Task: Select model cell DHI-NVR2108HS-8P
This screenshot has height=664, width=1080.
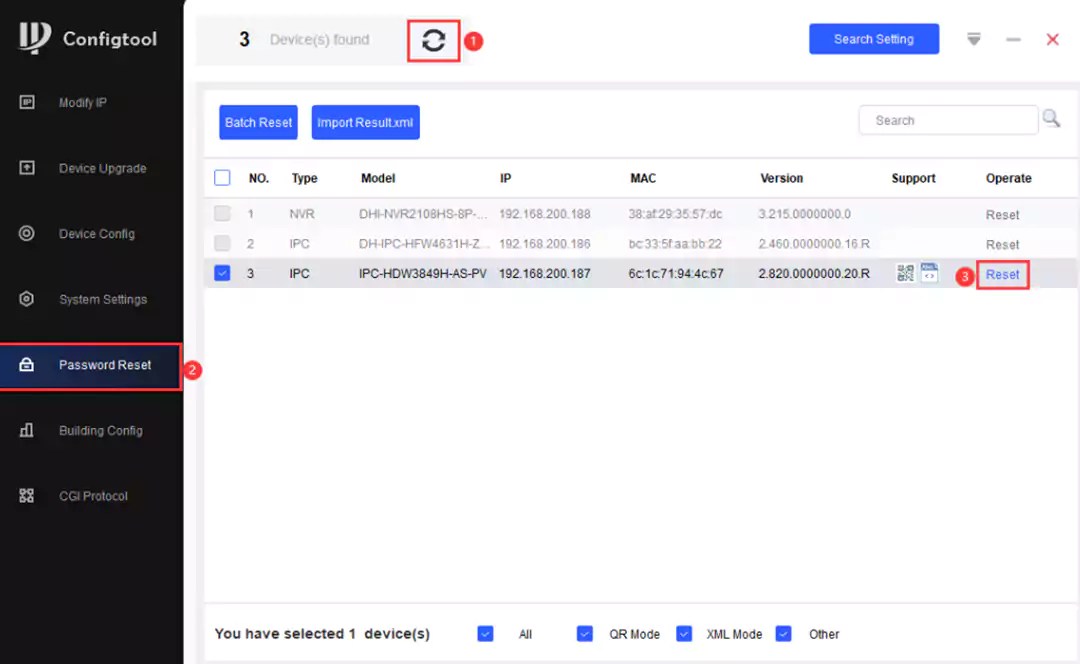Action: coord(423,214)
